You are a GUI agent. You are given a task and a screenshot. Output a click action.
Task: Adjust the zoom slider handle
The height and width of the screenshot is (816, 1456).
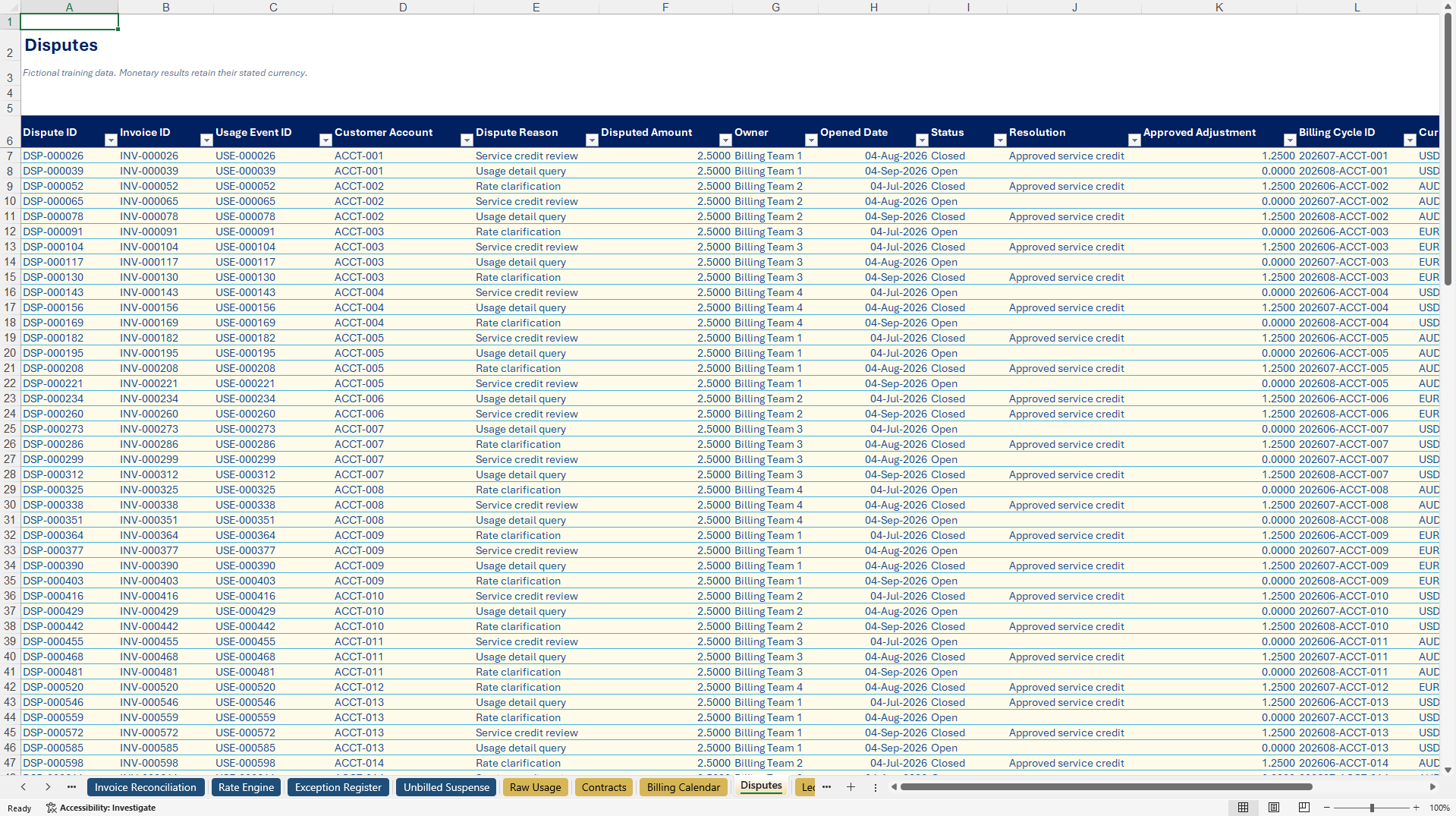(x=1372, y=808)
